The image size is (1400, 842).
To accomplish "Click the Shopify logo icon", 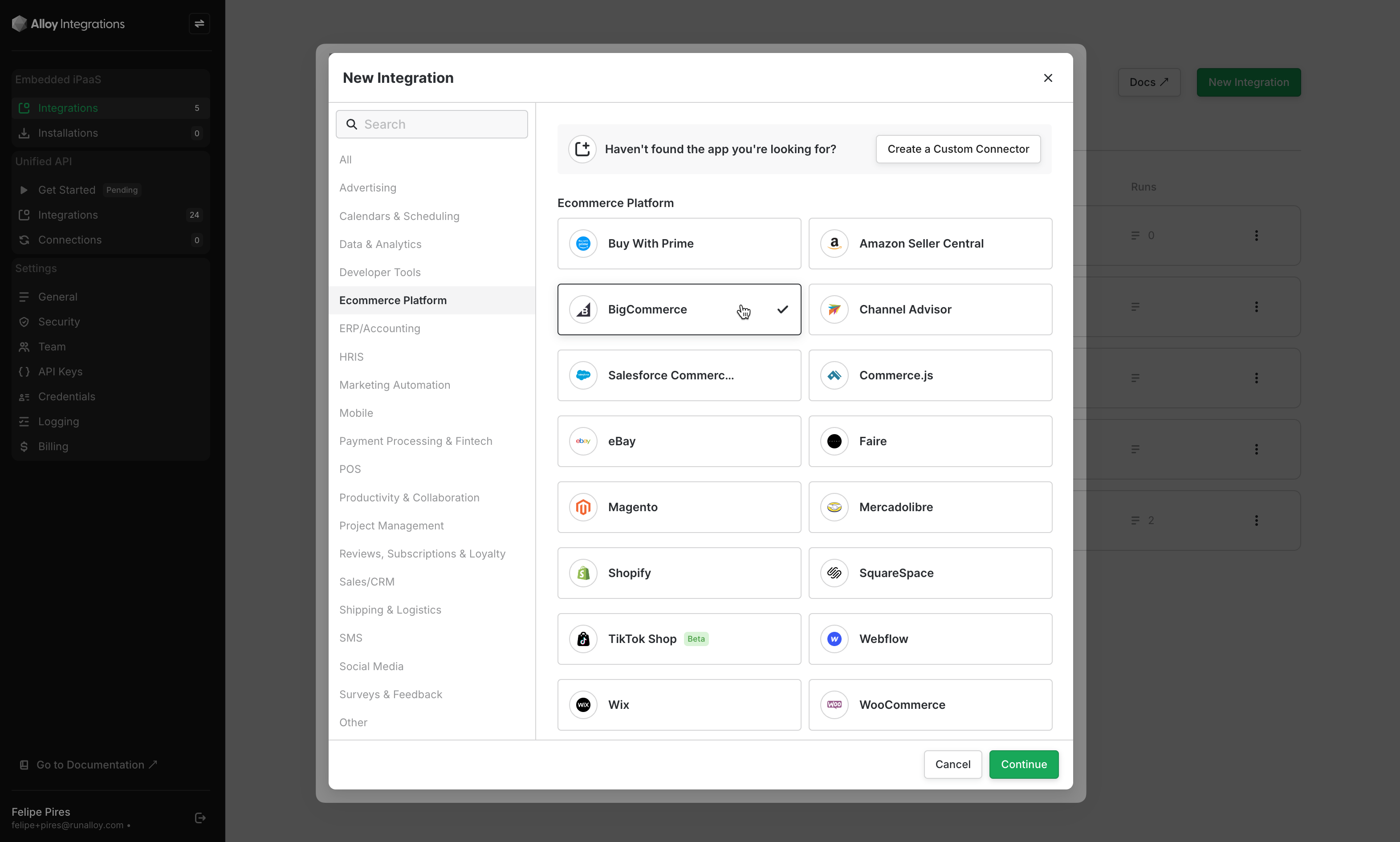I will click(x=583, y=573).
